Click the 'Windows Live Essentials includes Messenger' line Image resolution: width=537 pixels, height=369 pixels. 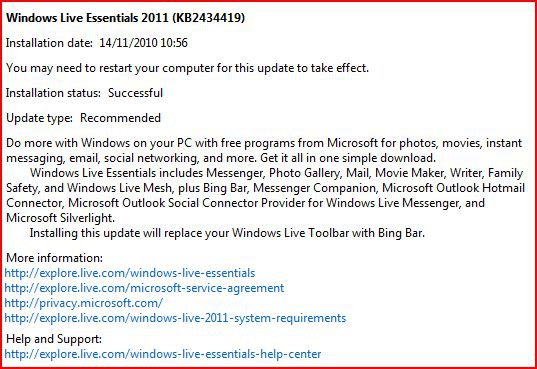pos(276,173)
